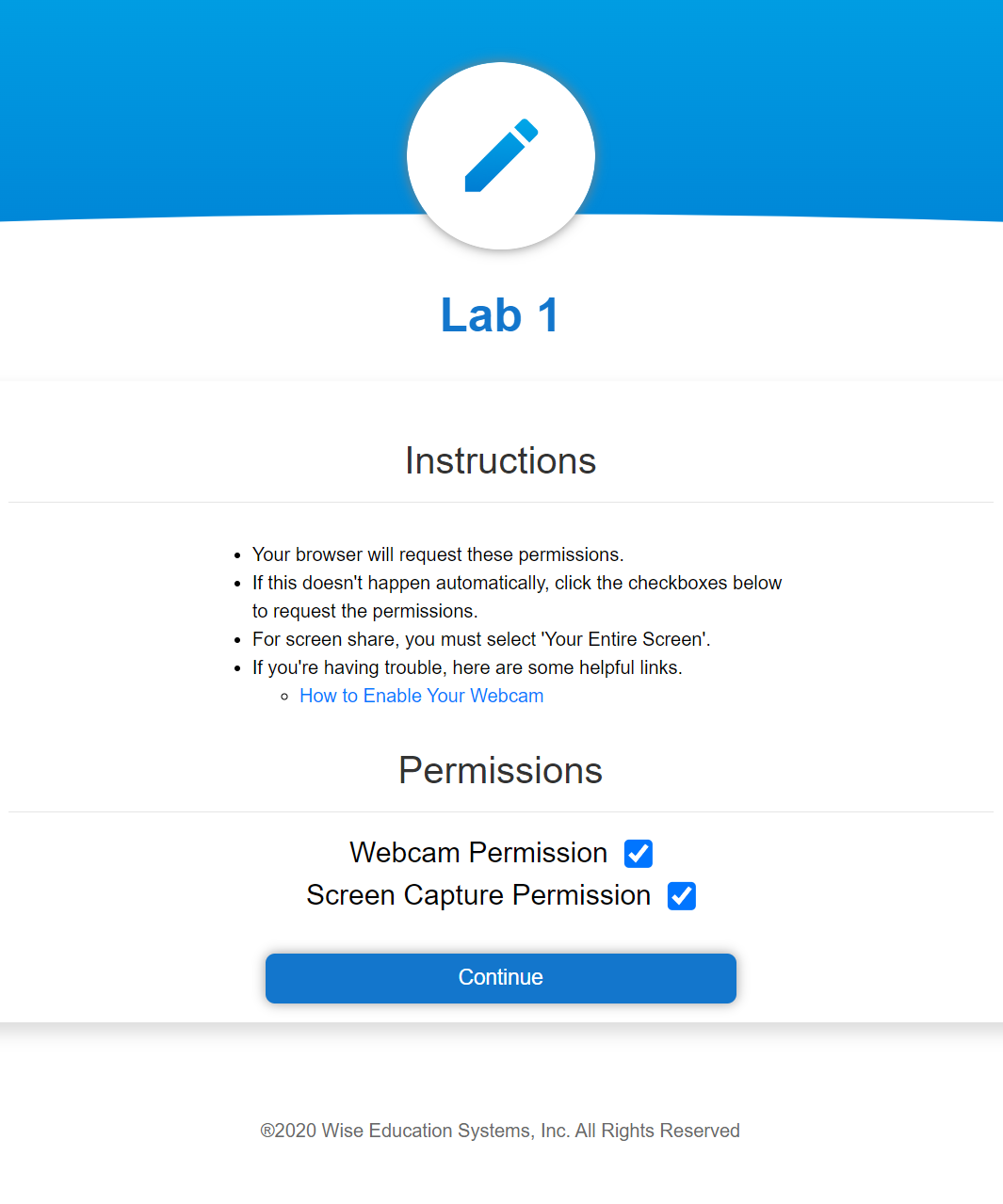Toggle the Screen Capture Permission checkbox
The image size is (1003, 1204).
[682, 896]
